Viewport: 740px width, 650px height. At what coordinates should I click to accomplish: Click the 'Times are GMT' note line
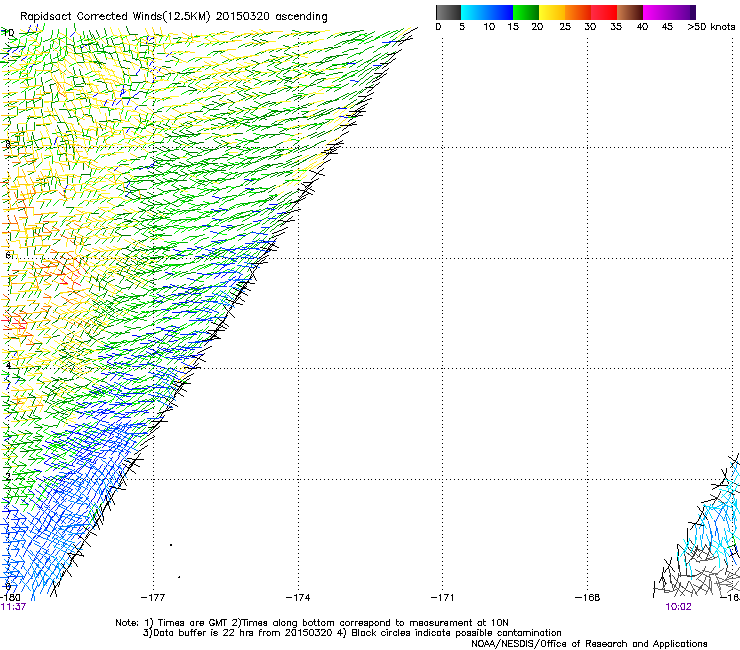coord(311,623)
